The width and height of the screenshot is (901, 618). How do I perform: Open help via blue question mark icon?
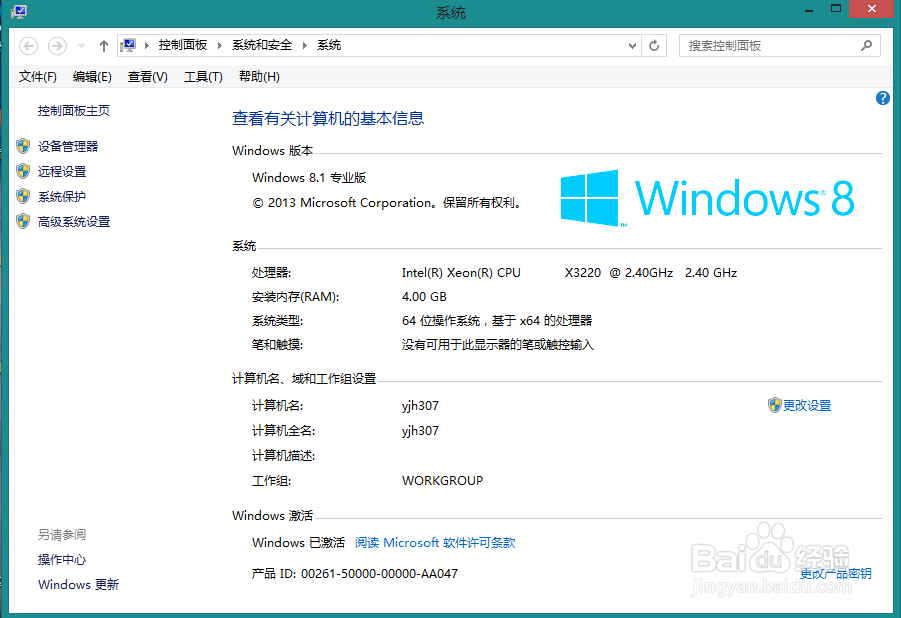883,98
